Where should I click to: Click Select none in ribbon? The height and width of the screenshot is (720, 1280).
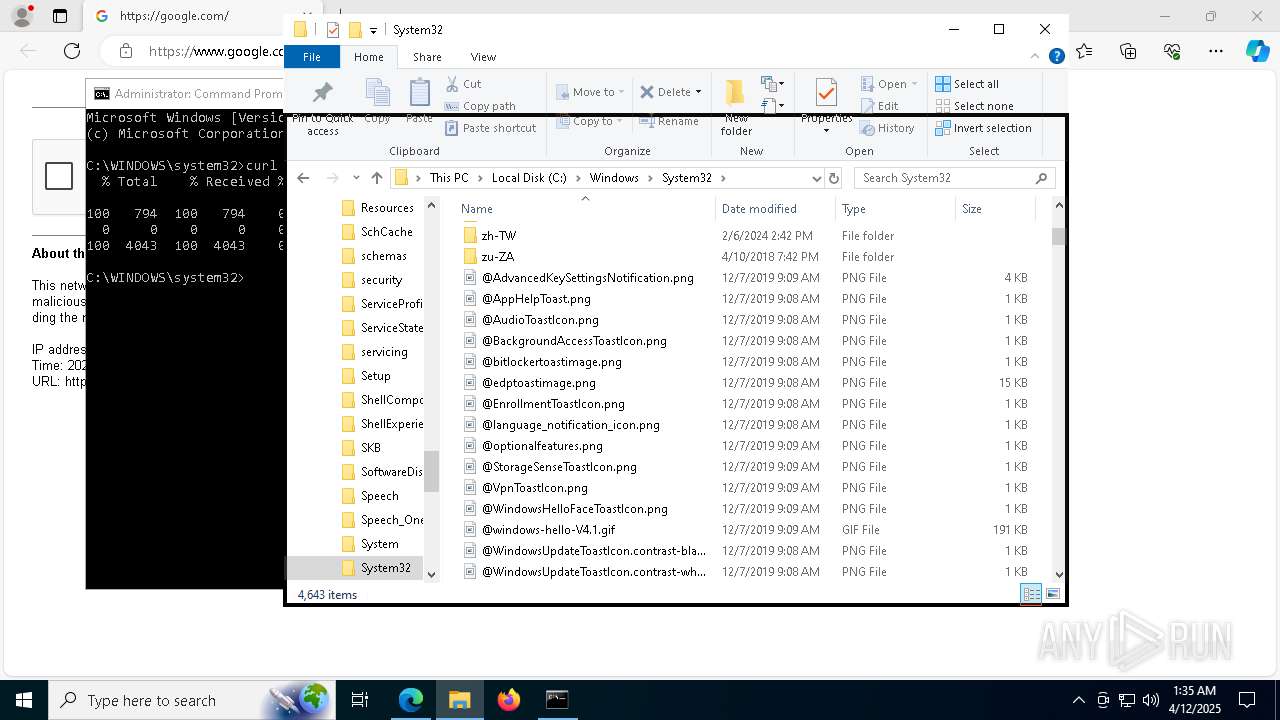975,106
